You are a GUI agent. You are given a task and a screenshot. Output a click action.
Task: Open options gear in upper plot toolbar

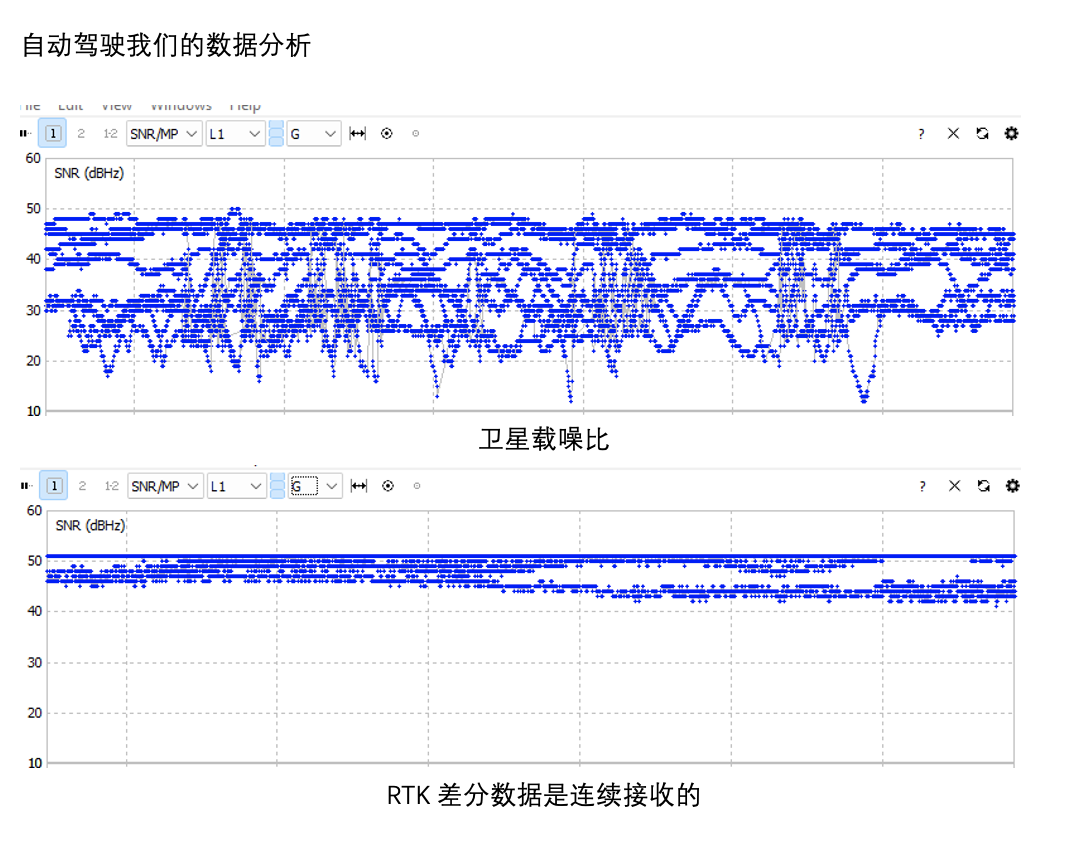(1011, 134)
